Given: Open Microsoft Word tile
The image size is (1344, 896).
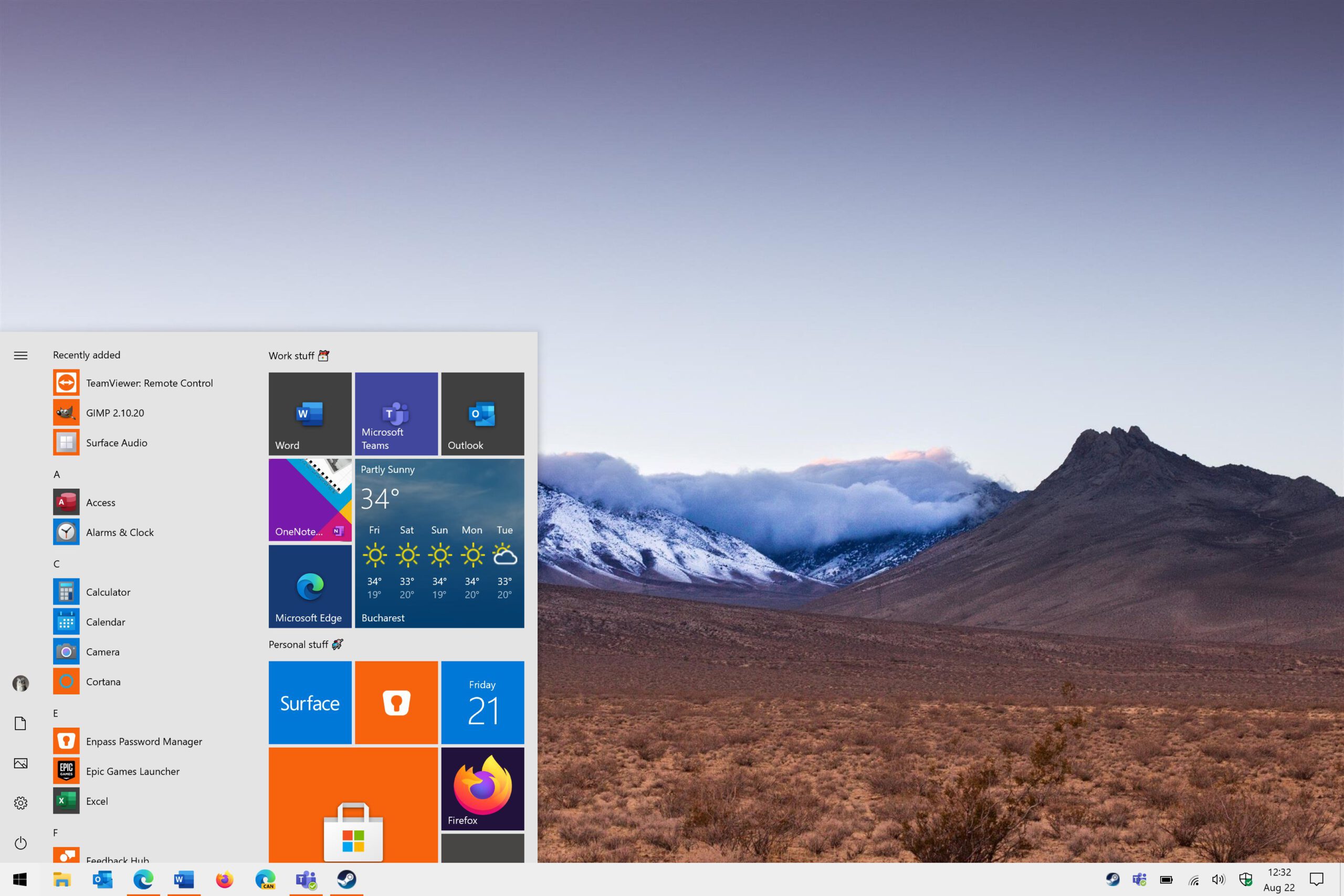Looking at the screenshot, I should pos(309,413).
